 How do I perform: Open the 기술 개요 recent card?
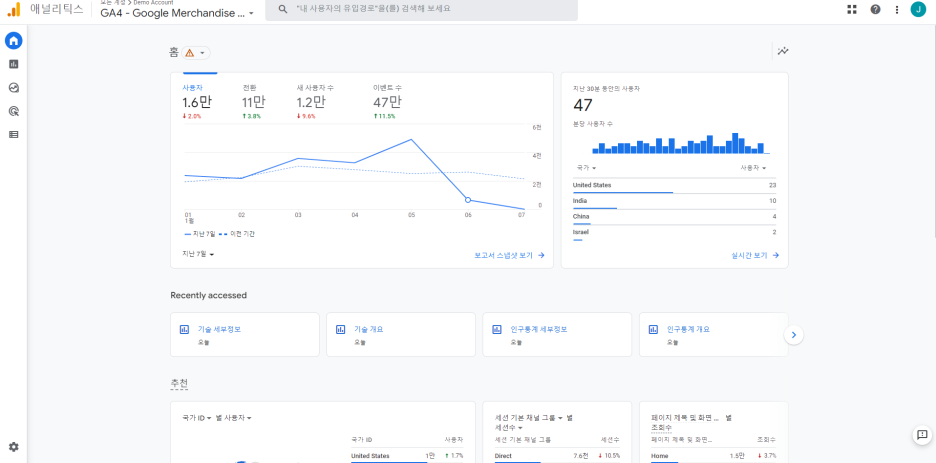[x=401, y=335]
